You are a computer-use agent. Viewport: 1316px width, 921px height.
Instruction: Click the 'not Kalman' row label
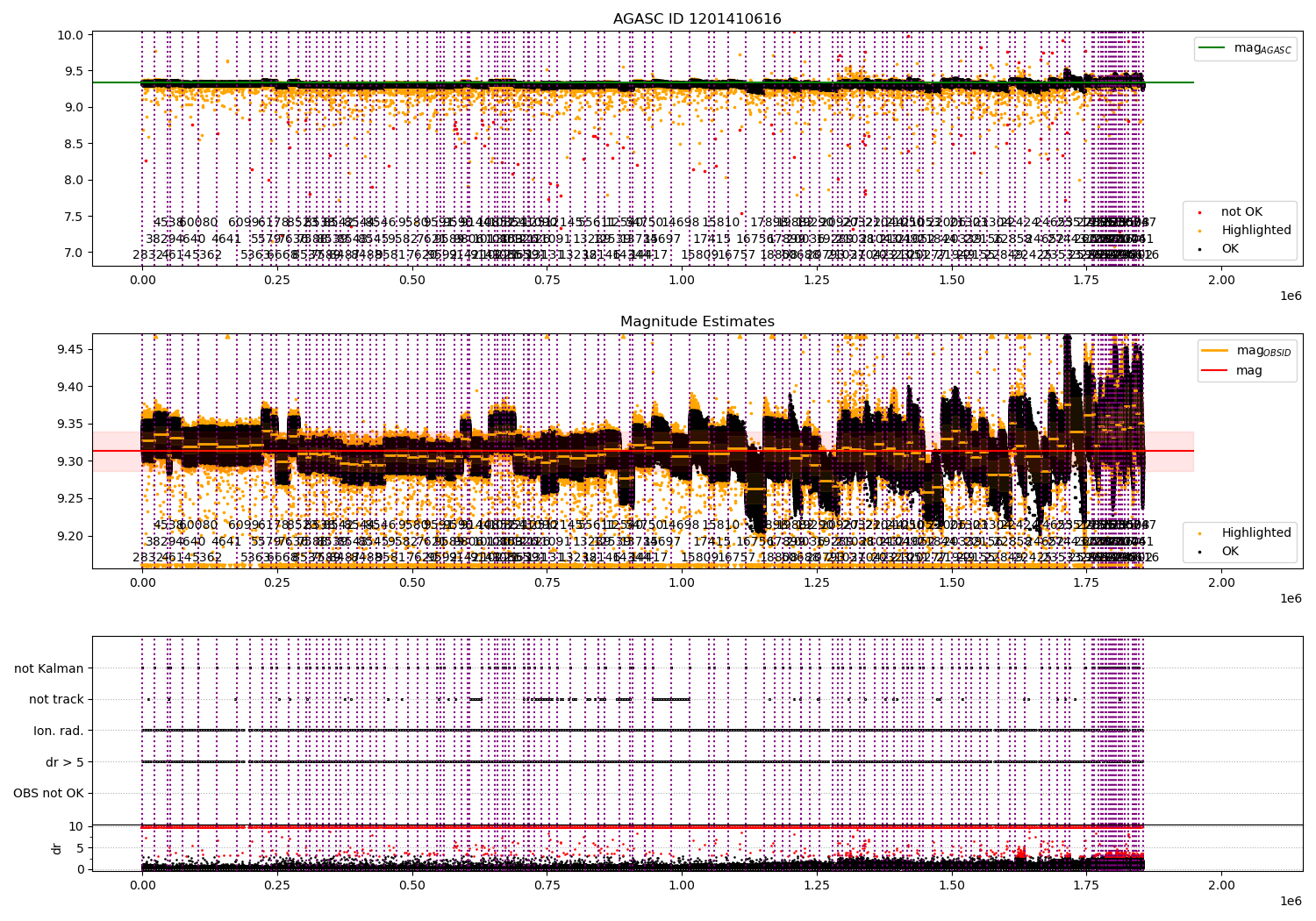pos(49,668)
